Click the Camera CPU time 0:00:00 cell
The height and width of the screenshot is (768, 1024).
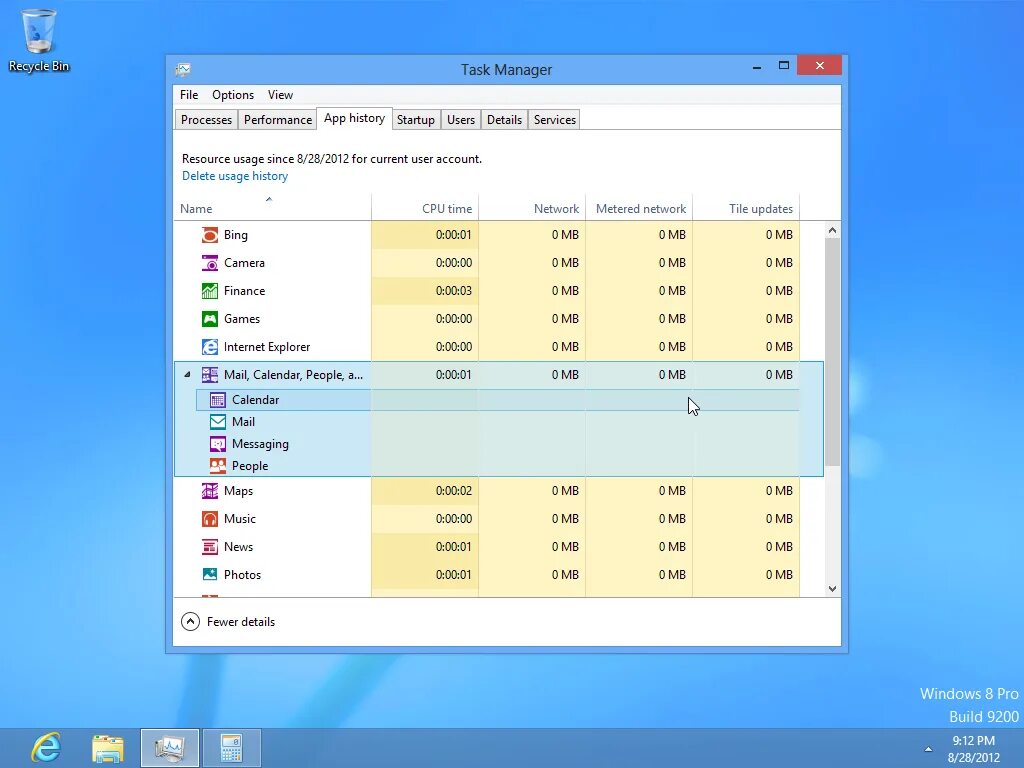(x=425, y=263)
